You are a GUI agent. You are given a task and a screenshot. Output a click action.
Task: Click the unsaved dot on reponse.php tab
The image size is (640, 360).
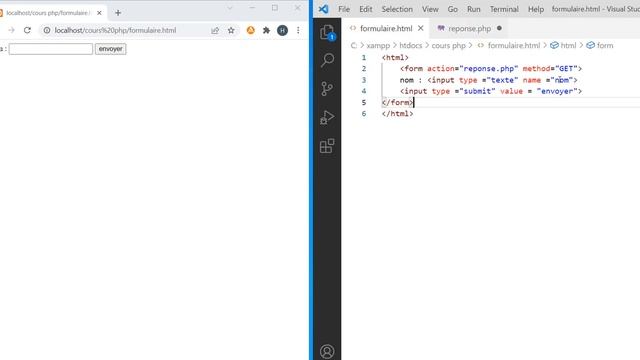pos(499,28)
